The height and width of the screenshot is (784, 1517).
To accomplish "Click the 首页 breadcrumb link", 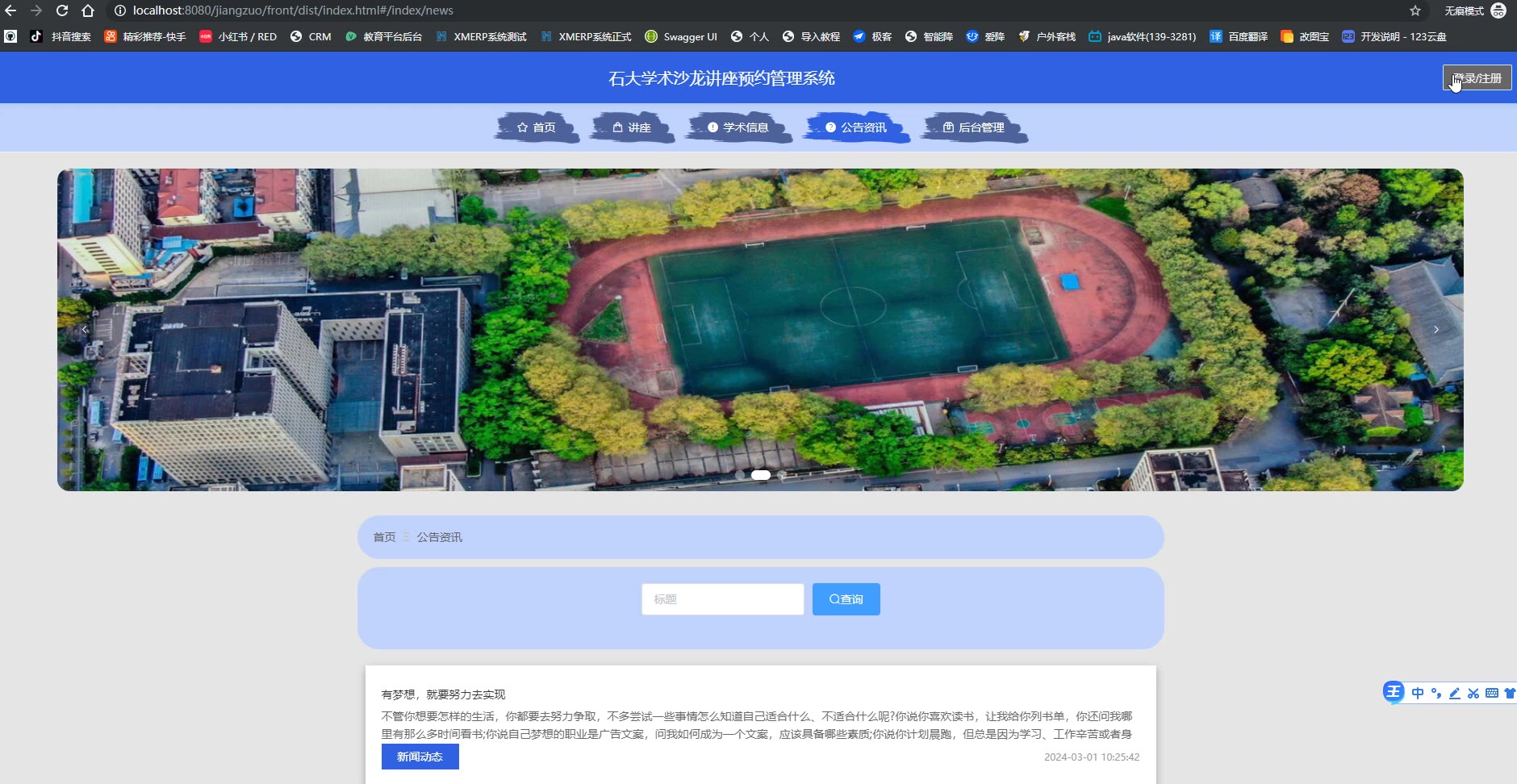I will pyautogui.click(x=384, y=537).
